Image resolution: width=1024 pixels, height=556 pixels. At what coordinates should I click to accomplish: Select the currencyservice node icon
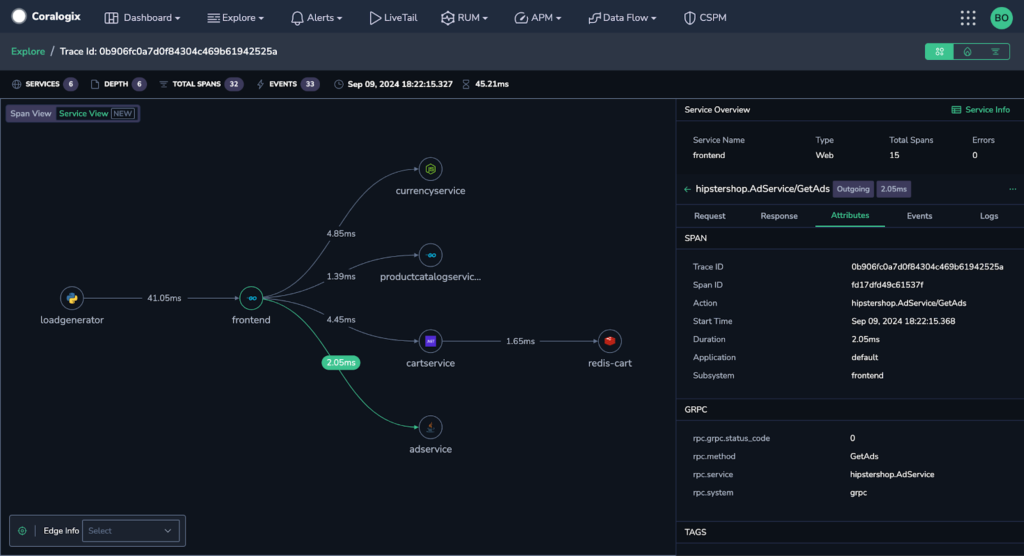[430, 169]
